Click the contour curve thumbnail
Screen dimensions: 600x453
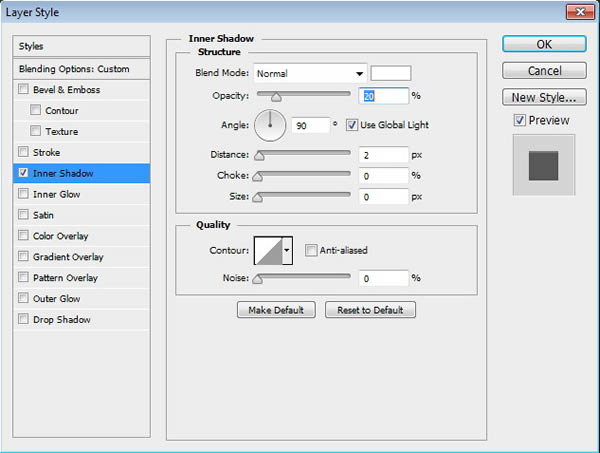pos(269,250)
